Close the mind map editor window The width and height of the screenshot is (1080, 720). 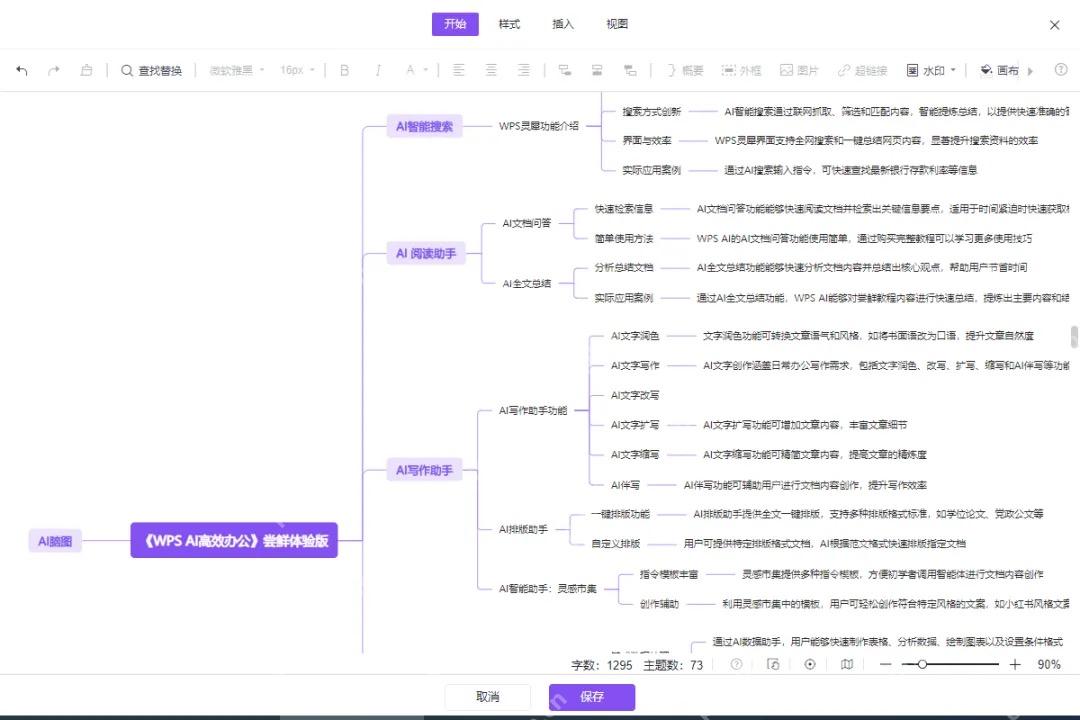click(x=1055, y=25)
